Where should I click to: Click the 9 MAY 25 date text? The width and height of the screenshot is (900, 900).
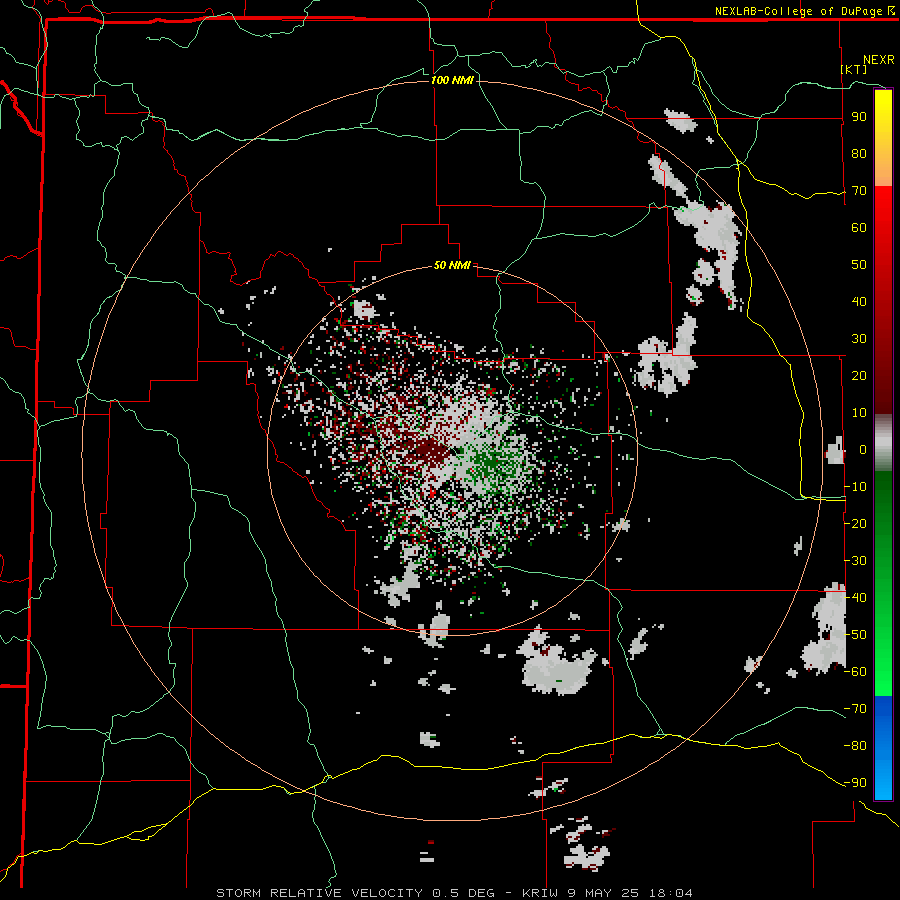[602, 893]
